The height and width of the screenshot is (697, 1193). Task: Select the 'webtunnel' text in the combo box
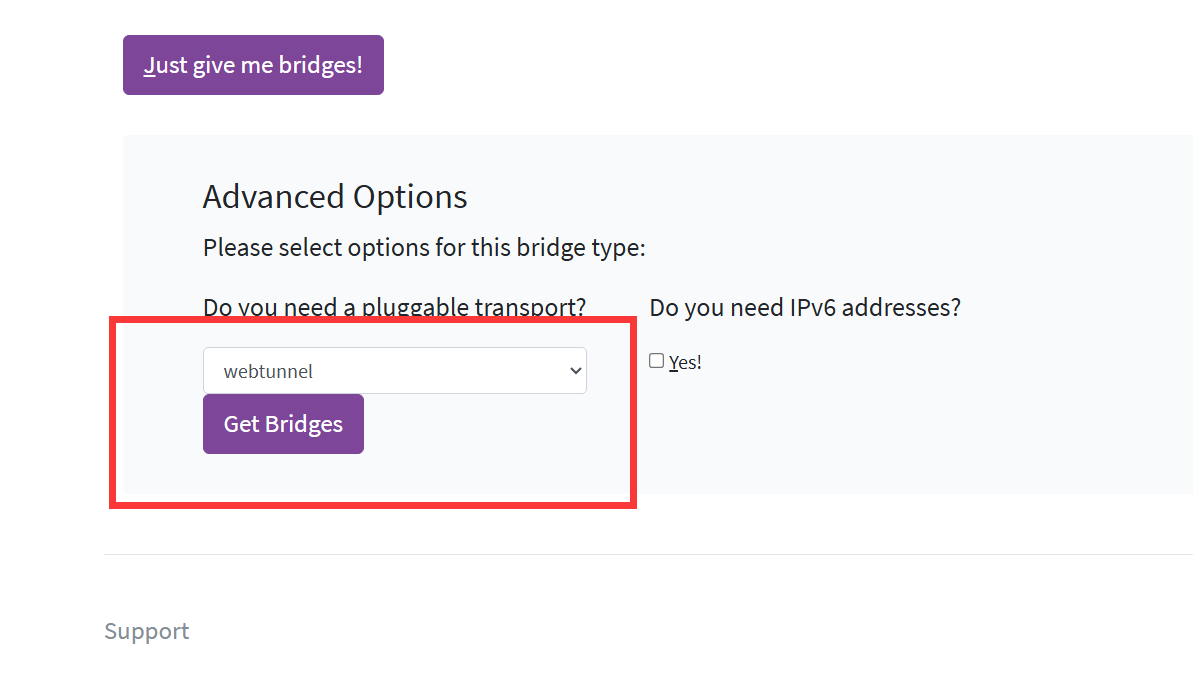click(x=268, y=372)
